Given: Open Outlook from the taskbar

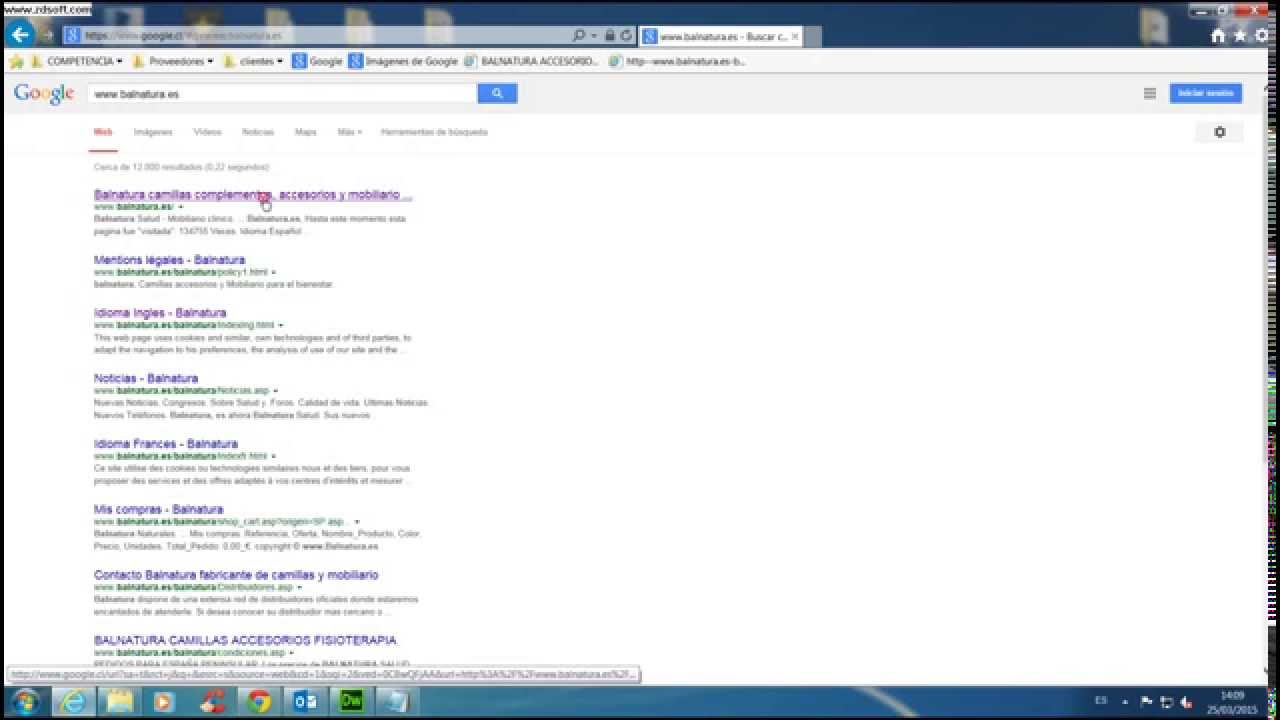Looking at the screenshot, I should [x=306, y=702].
